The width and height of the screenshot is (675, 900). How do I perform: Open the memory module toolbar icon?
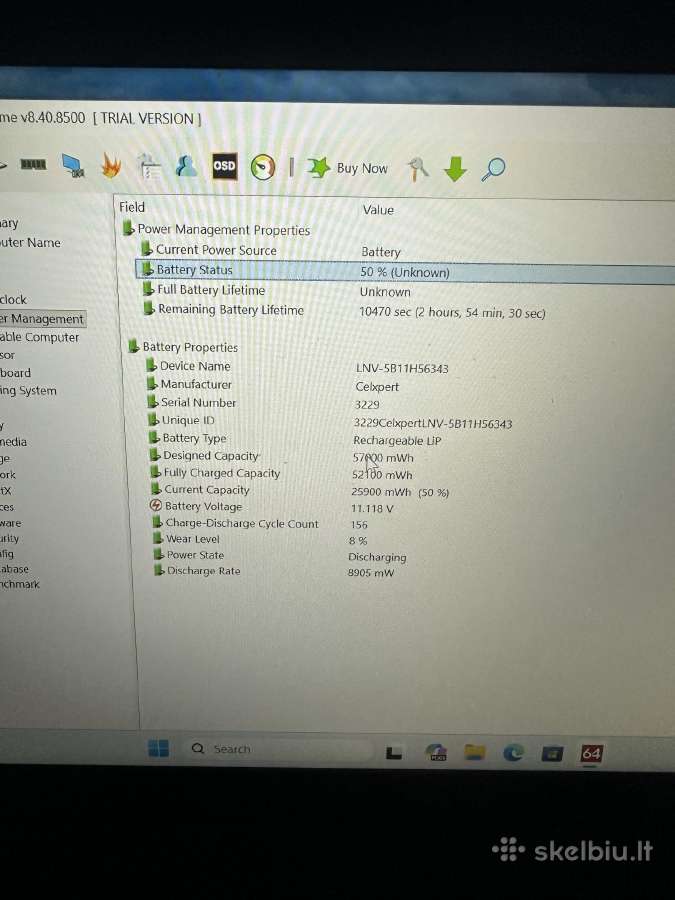33,165
